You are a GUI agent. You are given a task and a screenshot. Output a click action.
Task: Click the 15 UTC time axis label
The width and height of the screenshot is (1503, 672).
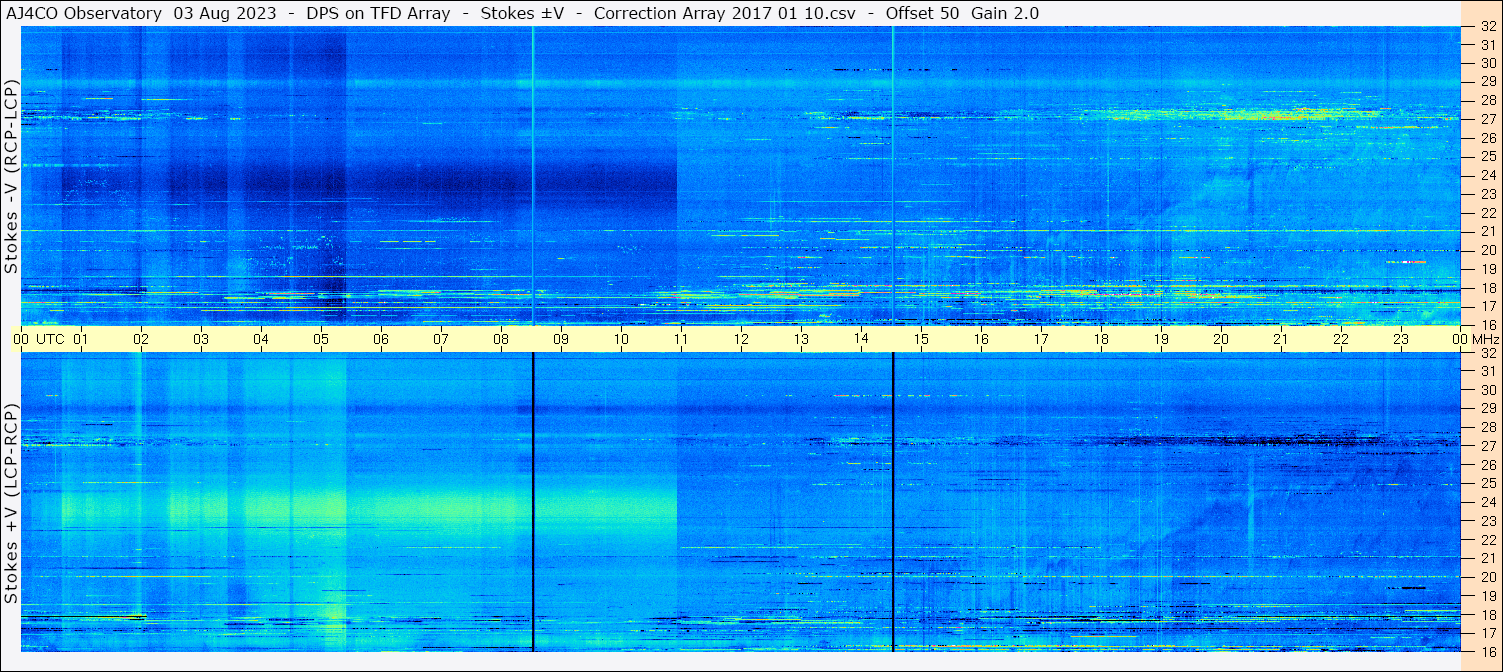click(x=921, y=339)
